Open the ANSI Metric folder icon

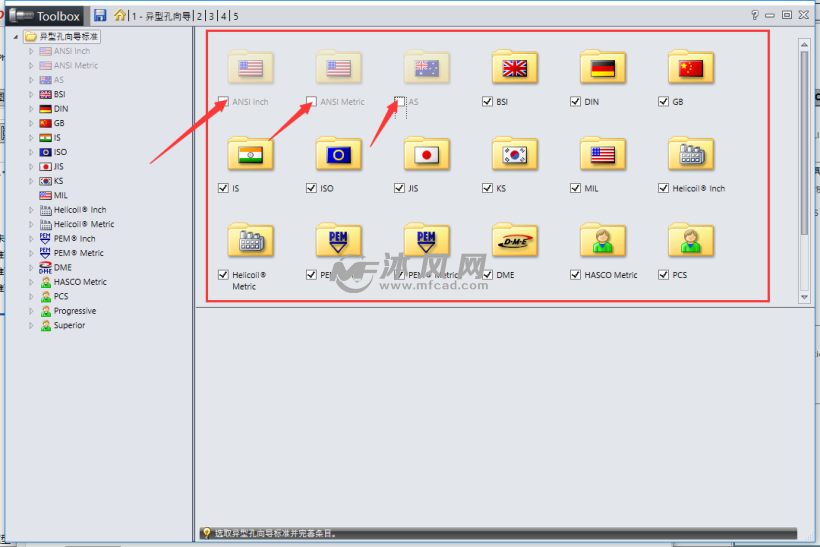tap(338, 67)
